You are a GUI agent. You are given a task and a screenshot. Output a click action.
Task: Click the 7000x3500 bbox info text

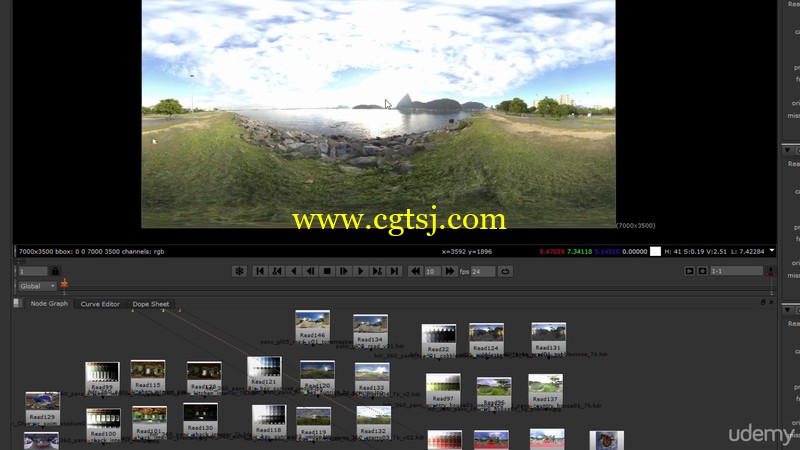[x=92, y=251]
